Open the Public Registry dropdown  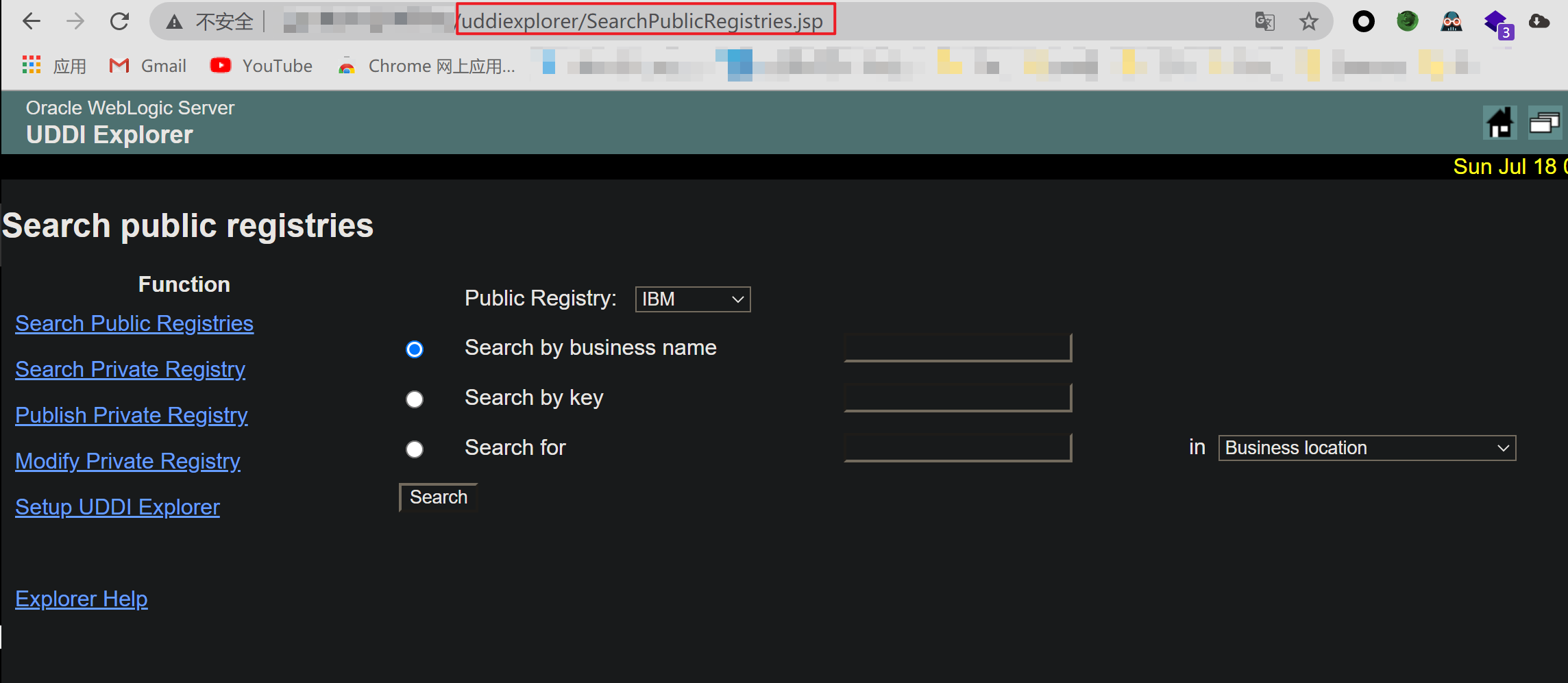point(693,299)
